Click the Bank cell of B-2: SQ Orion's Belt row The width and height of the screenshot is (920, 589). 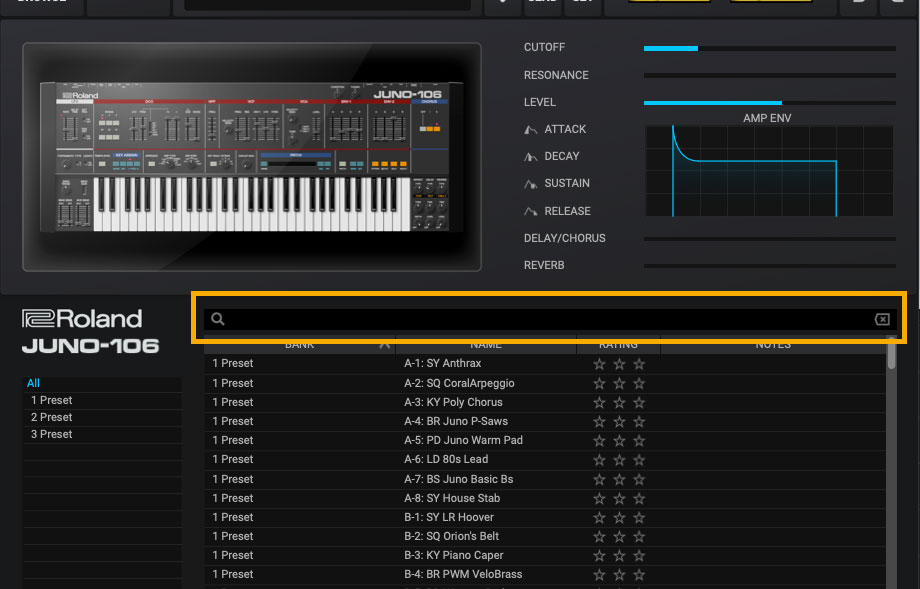point(300,536)
